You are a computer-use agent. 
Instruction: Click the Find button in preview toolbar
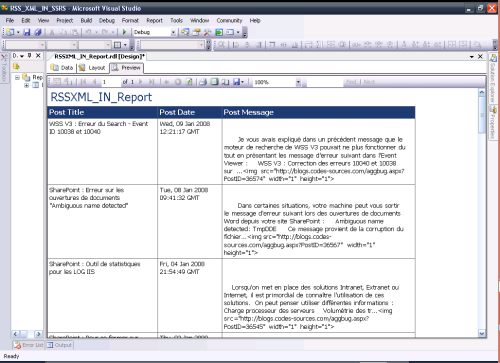(x=351, y=82)
